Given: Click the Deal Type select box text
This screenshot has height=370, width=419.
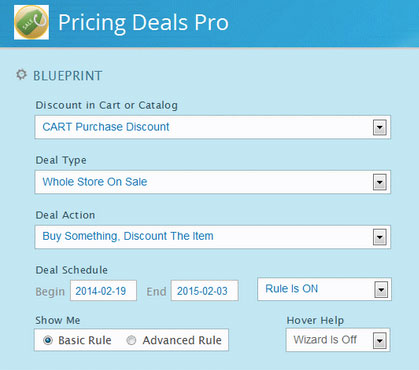Looking at the screenshot, I should [x=95, y=182].
